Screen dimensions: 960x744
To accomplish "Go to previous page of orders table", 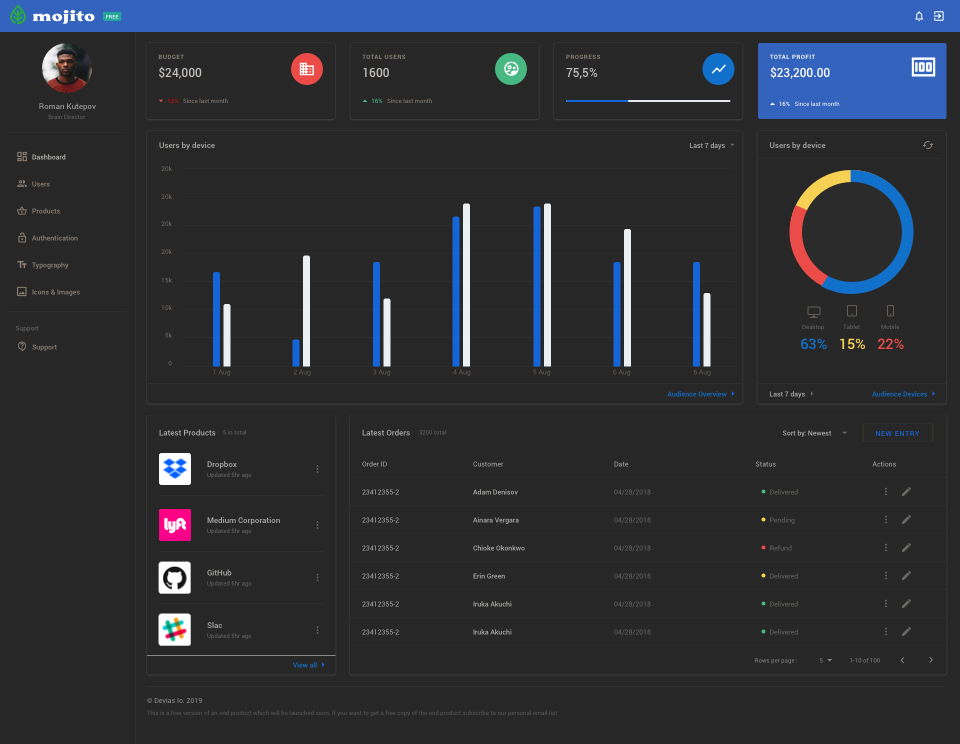I will [902, 660].
